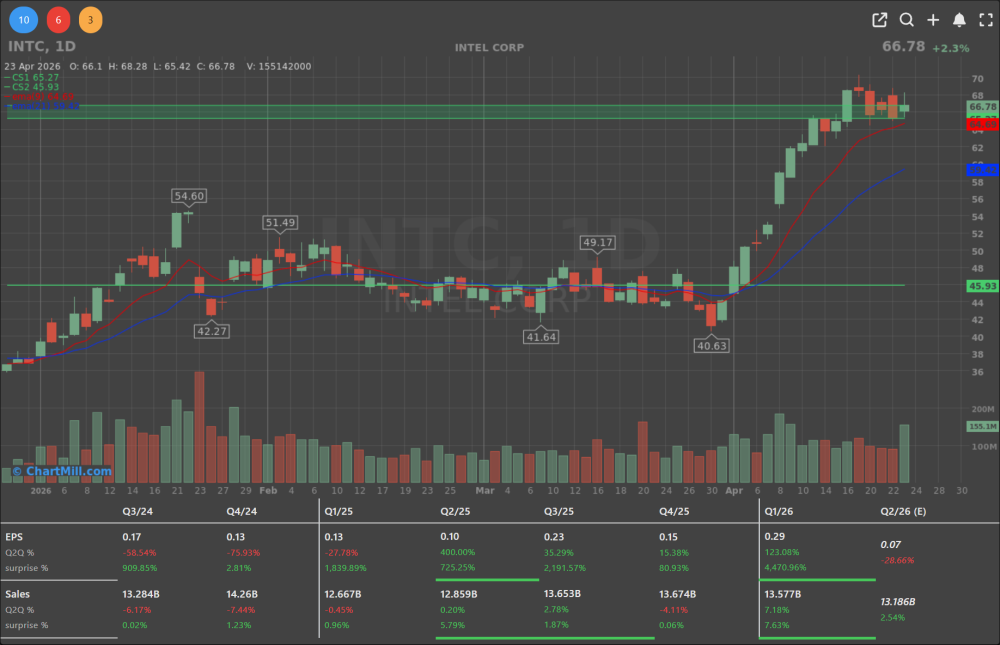Click the +2.3% change value
Viewport: 1000px width, 645px height.
(950, 48)
